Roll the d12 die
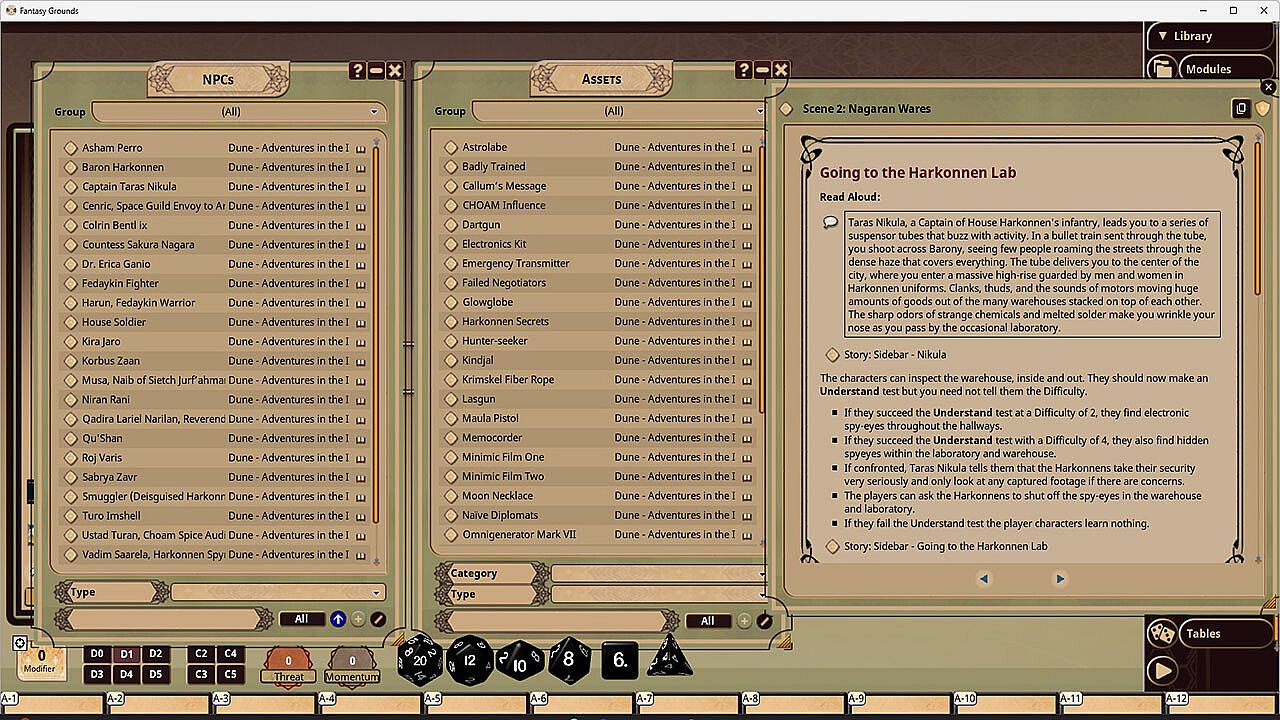 (470, 660)
